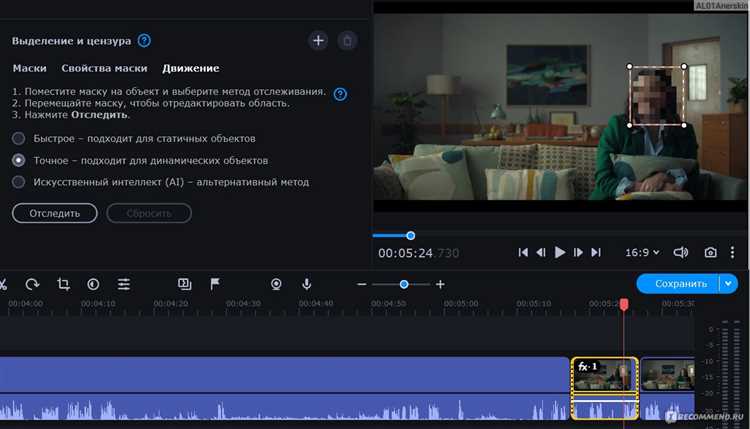This screenshot has height=429, width=750.
Task: Click the red playhead marker on ruler
Action: pos(624,304)
